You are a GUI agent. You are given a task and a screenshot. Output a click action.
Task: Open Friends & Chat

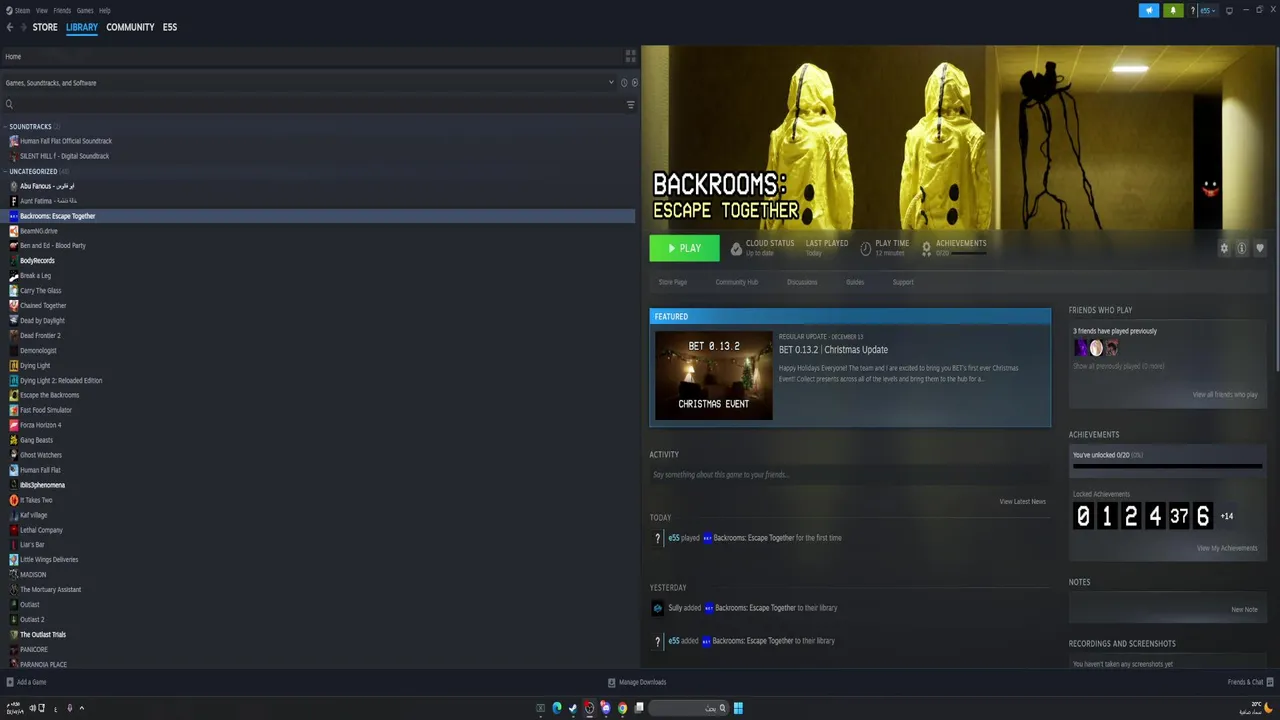[1250, 682]
